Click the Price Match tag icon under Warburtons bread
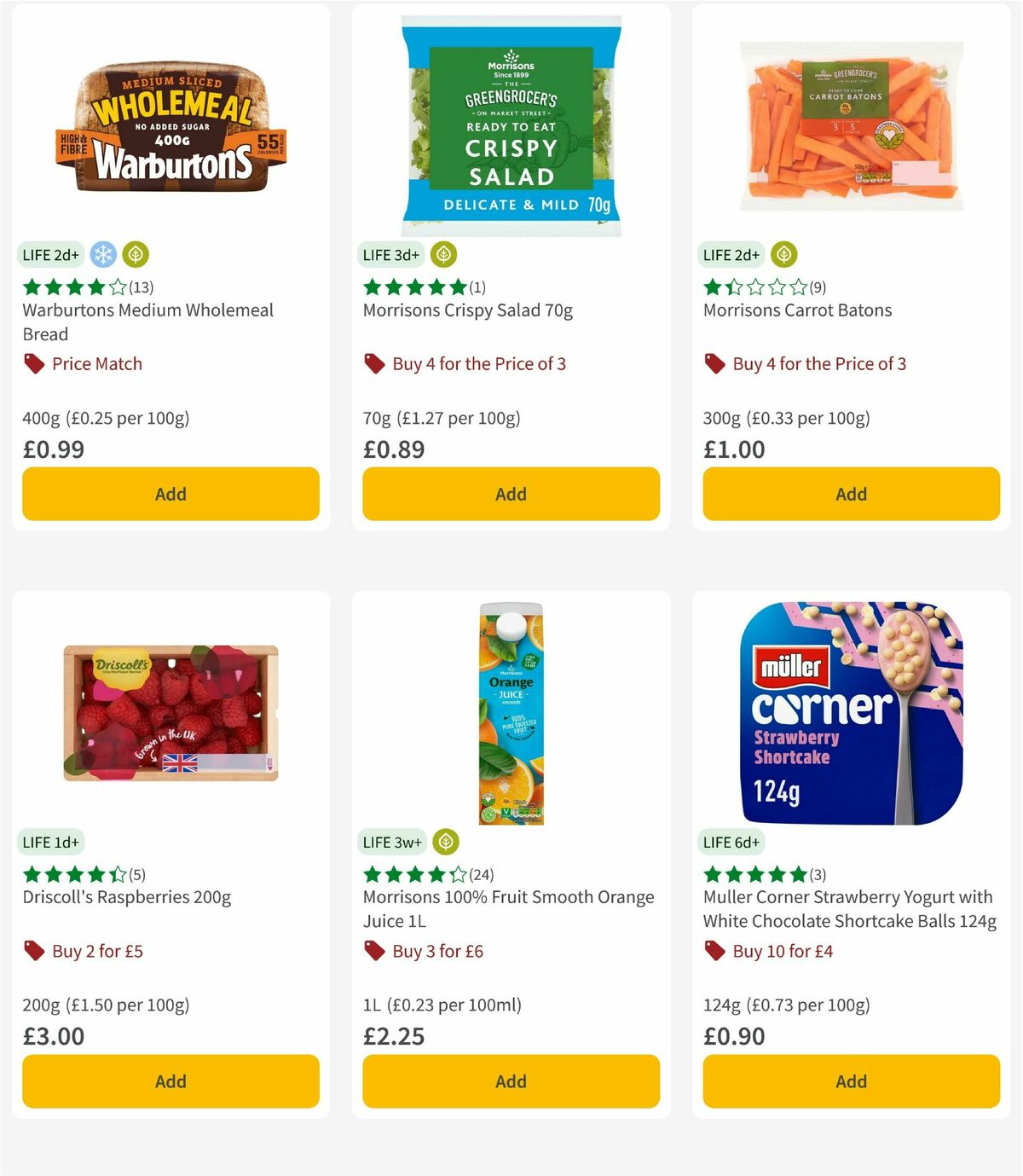Image resolution: width=1023 pixels, height=1176 pixels. [x=32, y=363]
